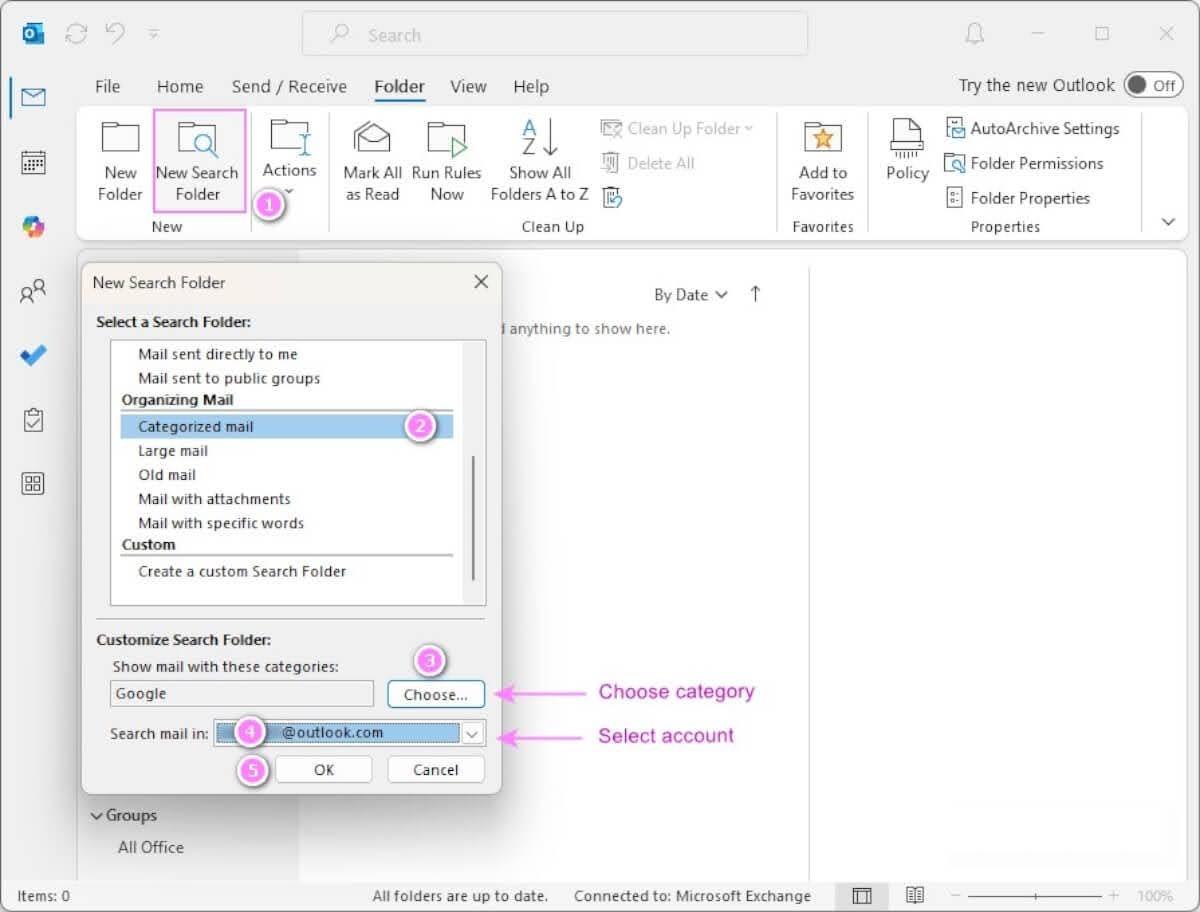Open Folder Permissions

point(1024,163)
